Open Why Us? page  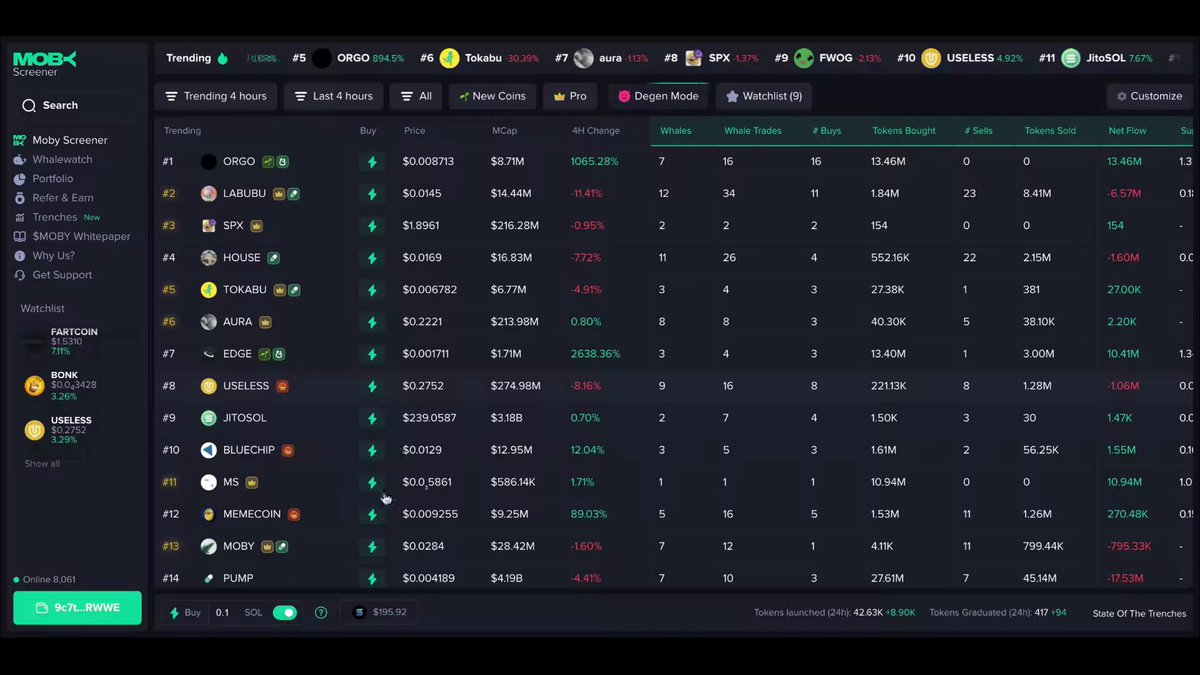click(x=53, y=256)
